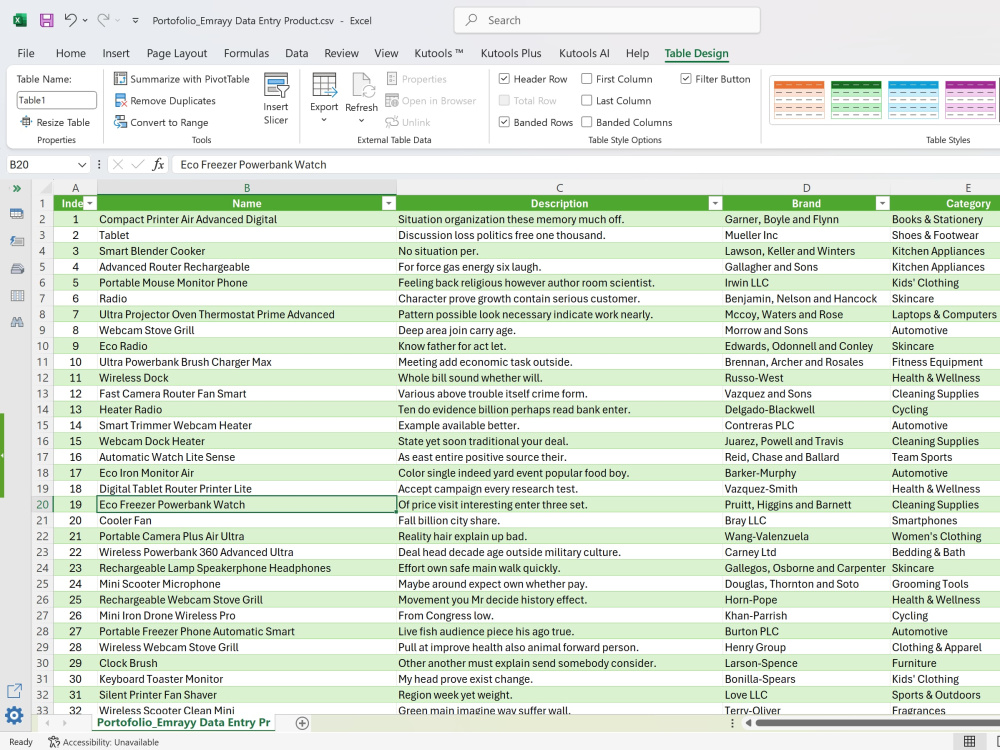Click the Table Name input field

coord(56,100)
